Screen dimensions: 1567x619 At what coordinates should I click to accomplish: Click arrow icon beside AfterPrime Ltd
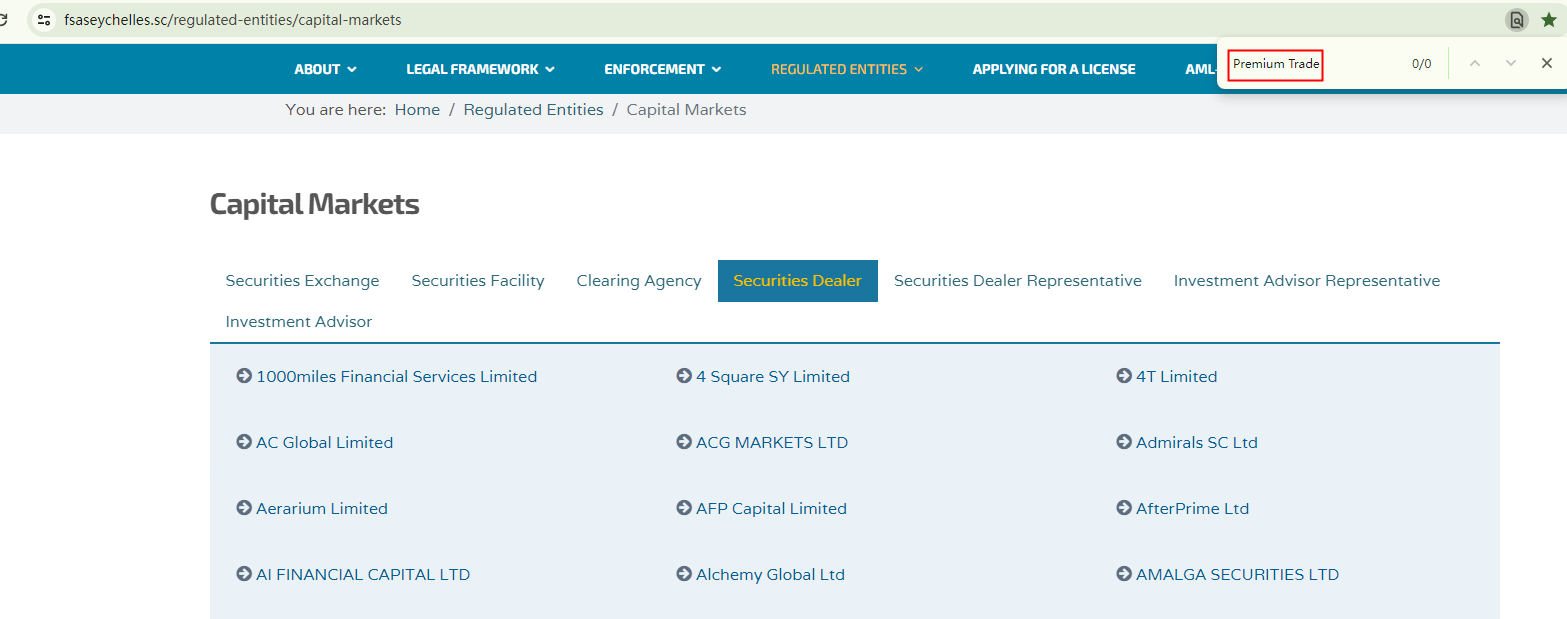click(x=1124, y=508)
